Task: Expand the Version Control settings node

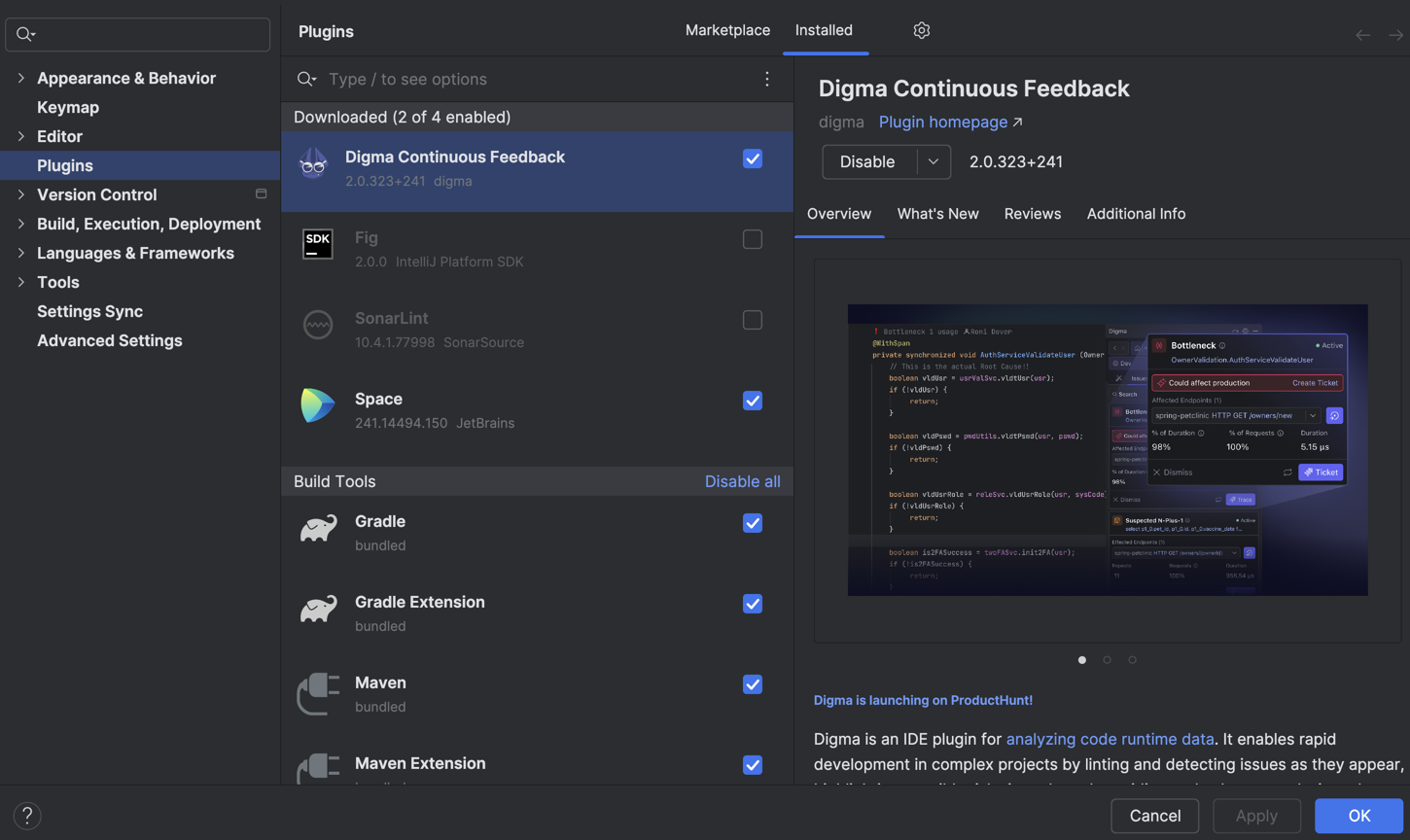Action: (20, 194)
